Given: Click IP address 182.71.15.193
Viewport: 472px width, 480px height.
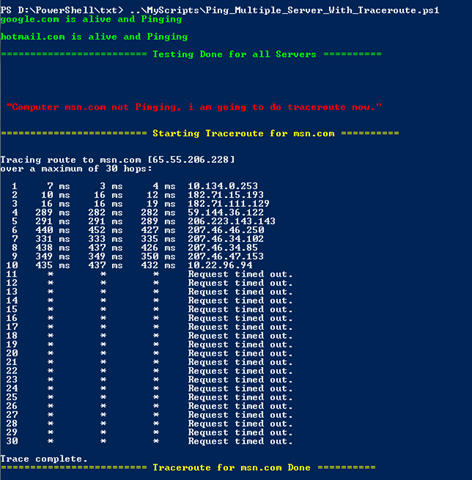Looking at the screenshot, I should (x=226, y=195).
